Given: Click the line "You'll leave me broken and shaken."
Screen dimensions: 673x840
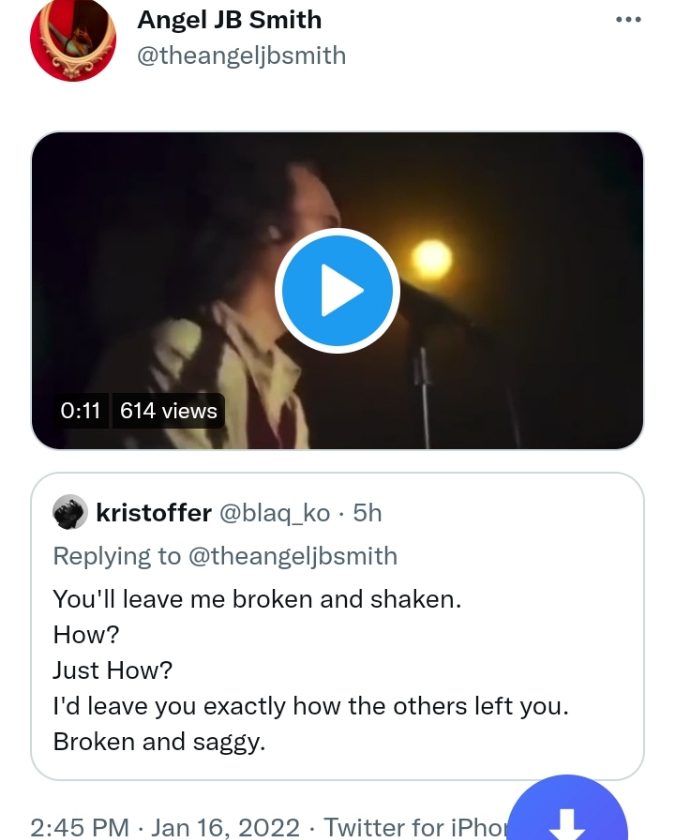Looking at the screenshot, I should 256,599.
